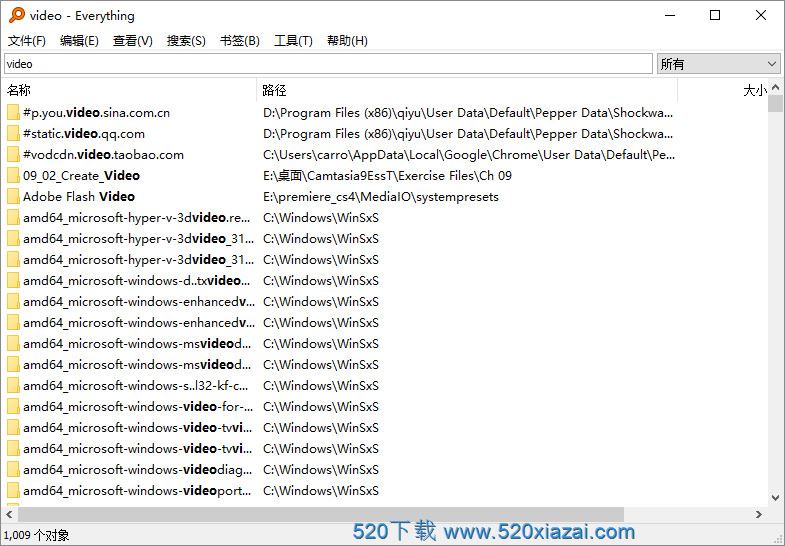Viewport: 785px width, 546px height.
Task: Select amd64_microsoft-windows-s..l32-kf-c file name
Action: pos(136,386)
